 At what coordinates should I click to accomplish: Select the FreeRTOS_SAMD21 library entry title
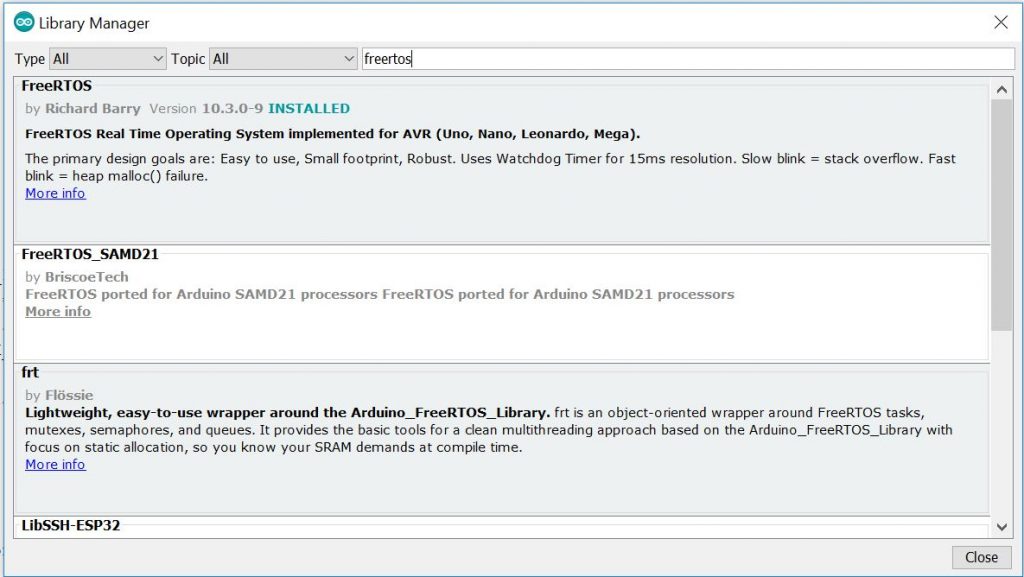coord(90,254)
